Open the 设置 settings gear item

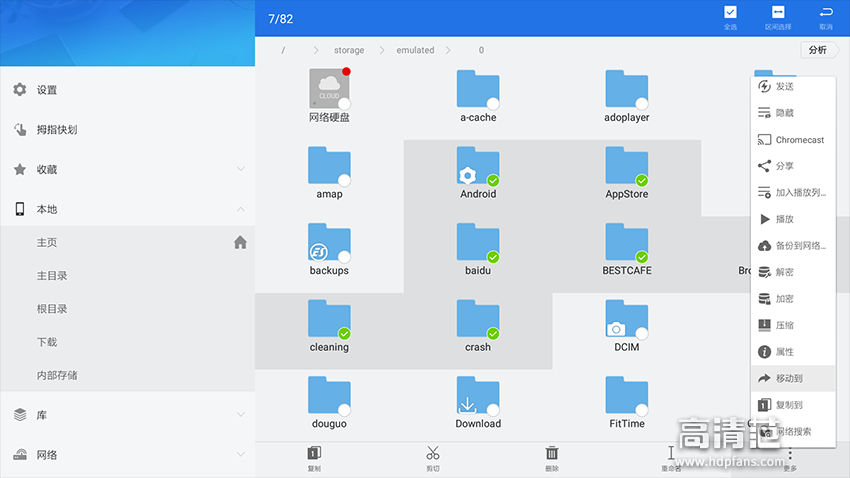tap(127, 90)
